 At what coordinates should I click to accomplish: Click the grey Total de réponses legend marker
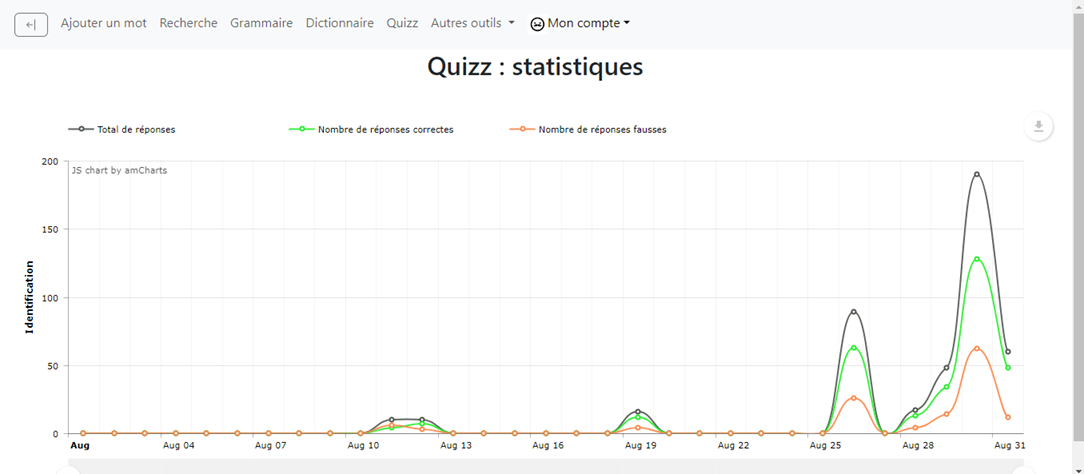(81, 129)
